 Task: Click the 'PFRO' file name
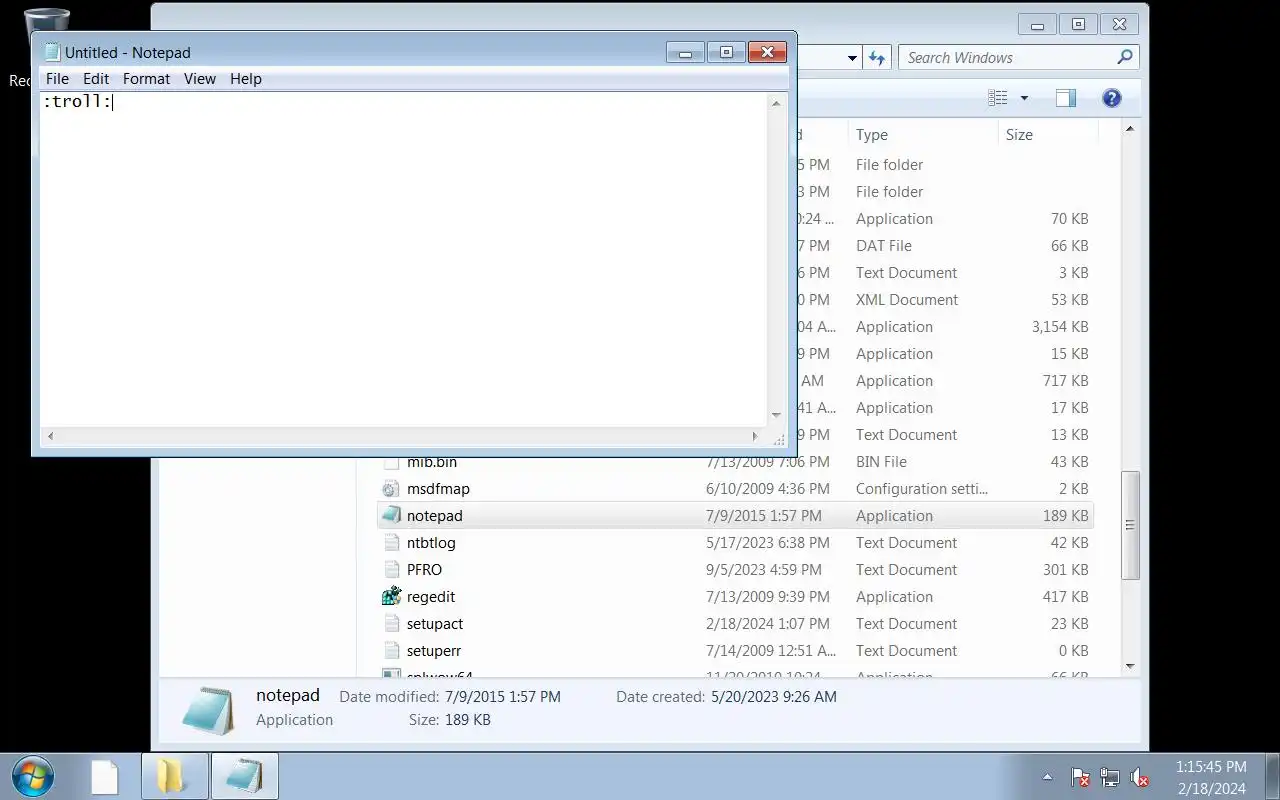(424, 570)
